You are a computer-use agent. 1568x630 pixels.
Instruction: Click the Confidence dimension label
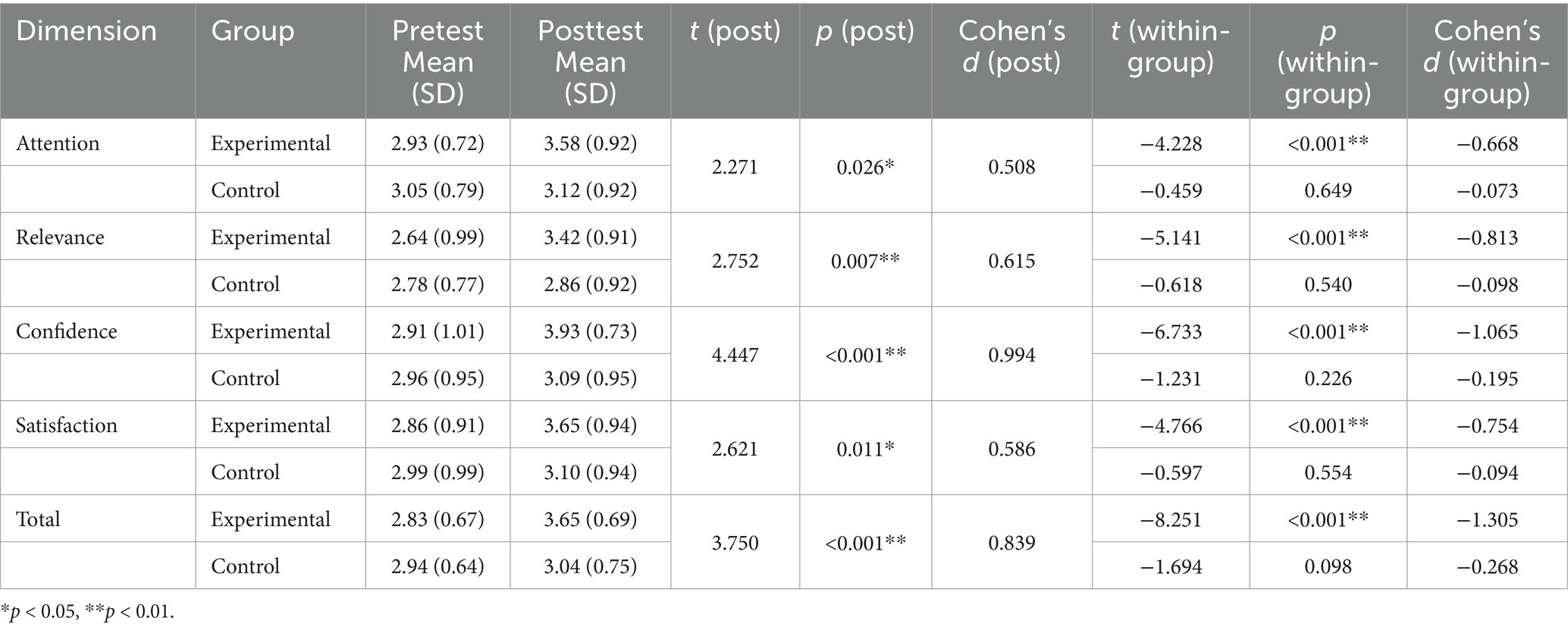(x=67, y=331)
